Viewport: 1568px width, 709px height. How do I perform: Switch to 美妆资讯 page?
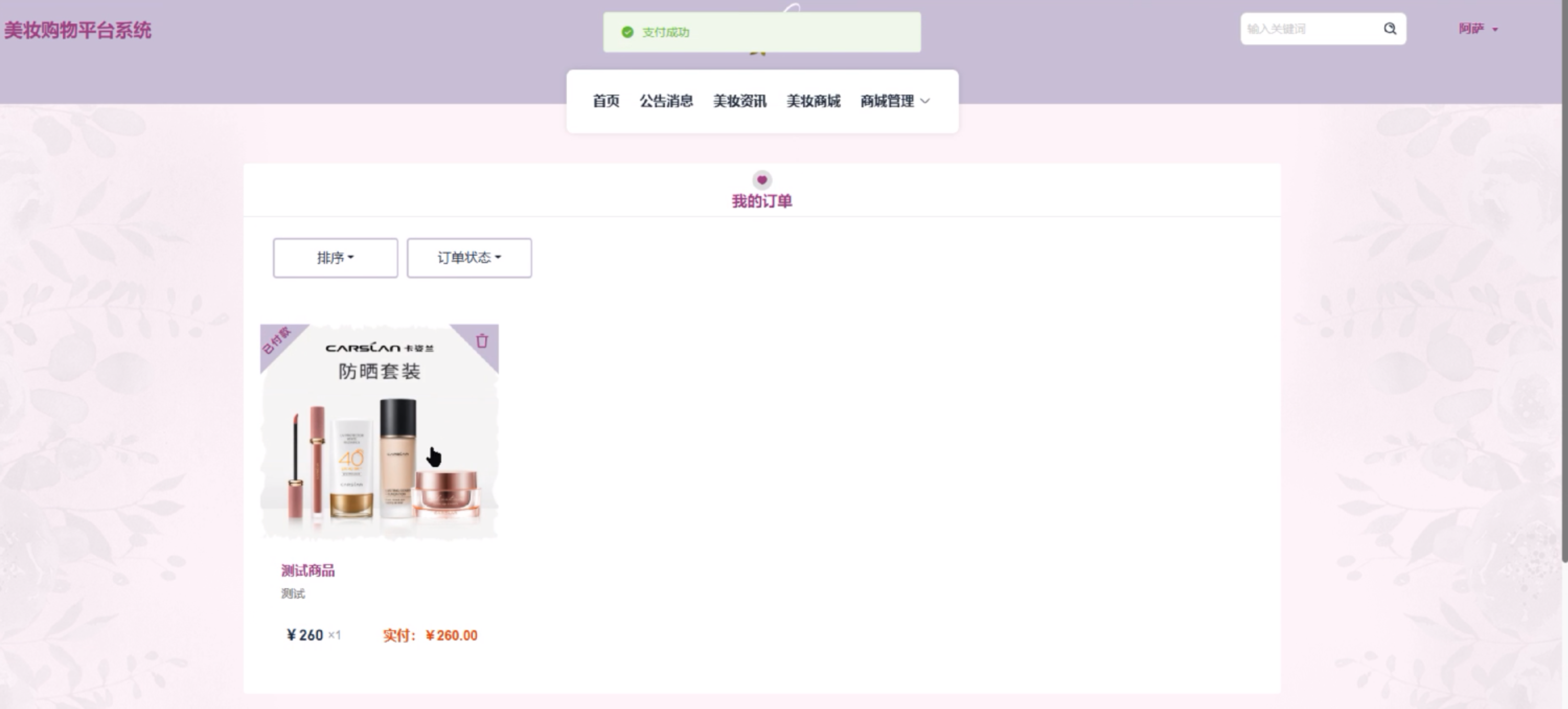pyautogui.click(x=740, y=101)
